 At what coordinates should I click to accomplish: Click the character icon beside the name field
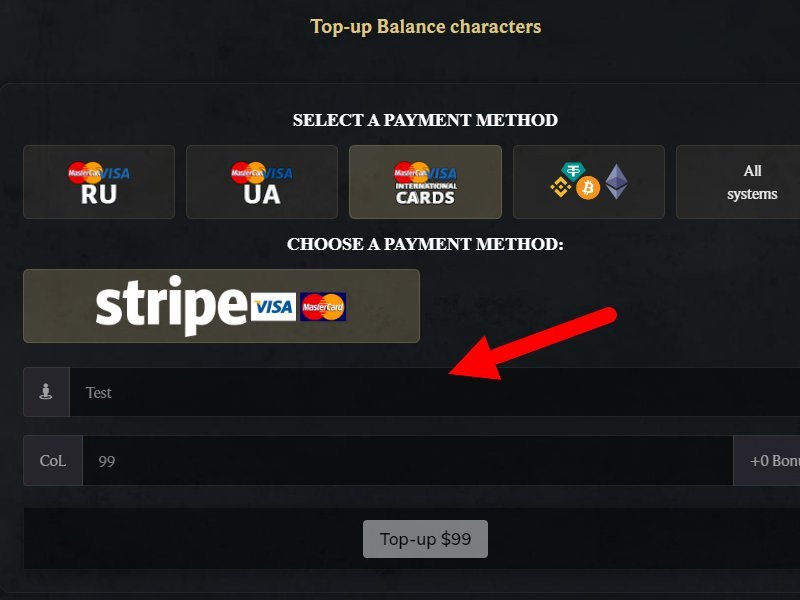(x=46, y=392)
